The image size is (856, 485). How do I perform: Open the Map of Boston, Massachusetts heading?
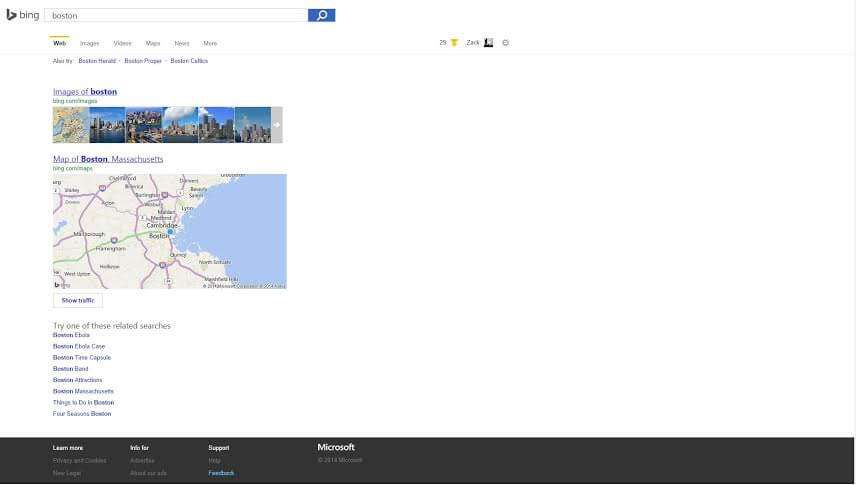(108, 159)
